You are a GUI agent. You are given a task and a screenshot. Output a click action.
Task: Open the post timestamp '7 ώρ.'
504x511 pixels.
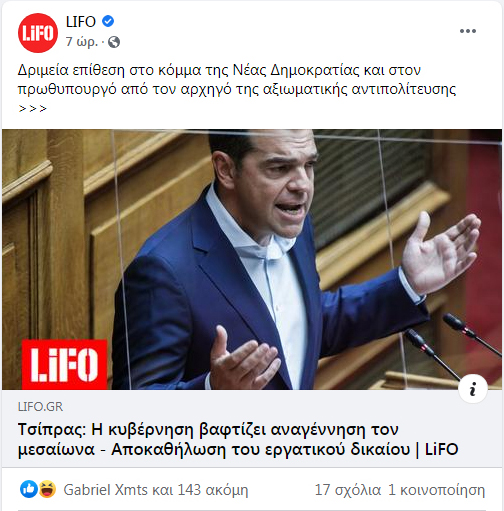pos(82,42)
